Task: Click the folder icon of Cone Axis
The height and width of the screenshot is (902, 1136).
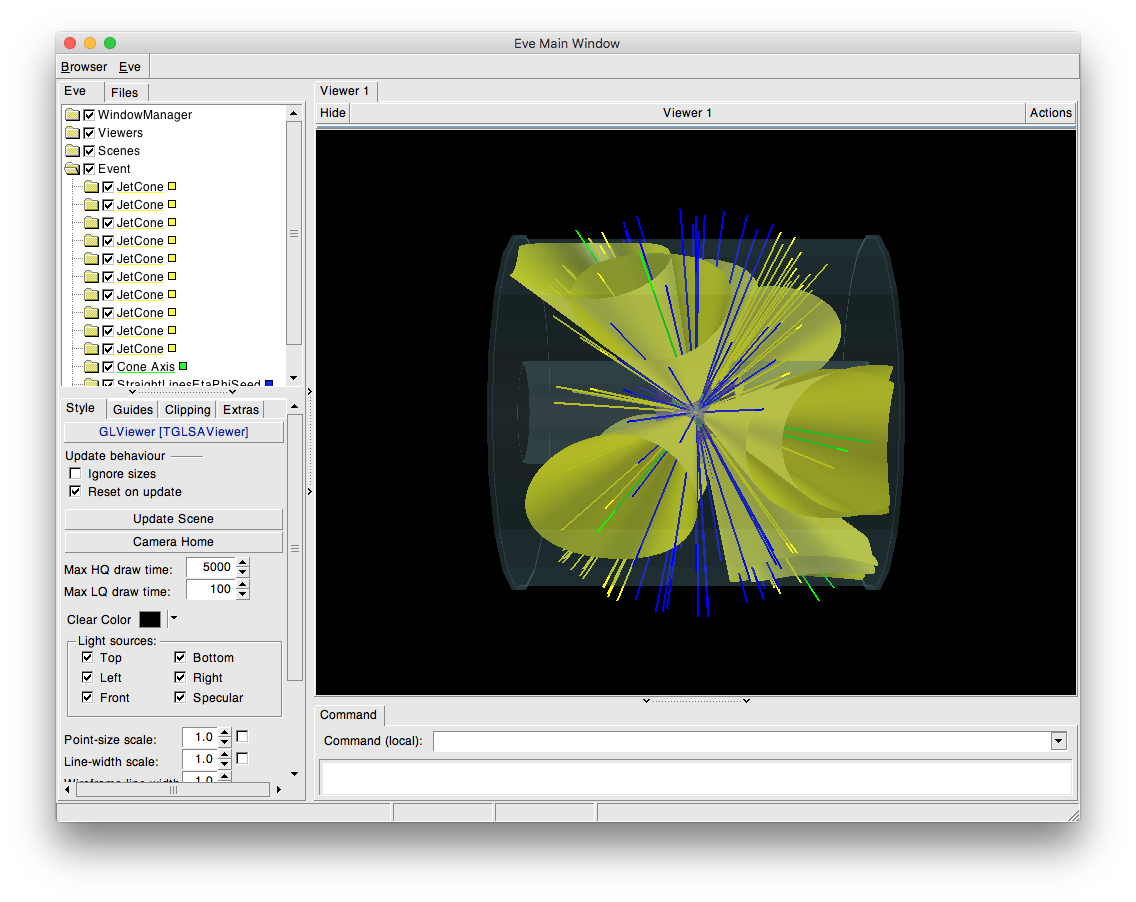Action: click(x=91, y=367)
